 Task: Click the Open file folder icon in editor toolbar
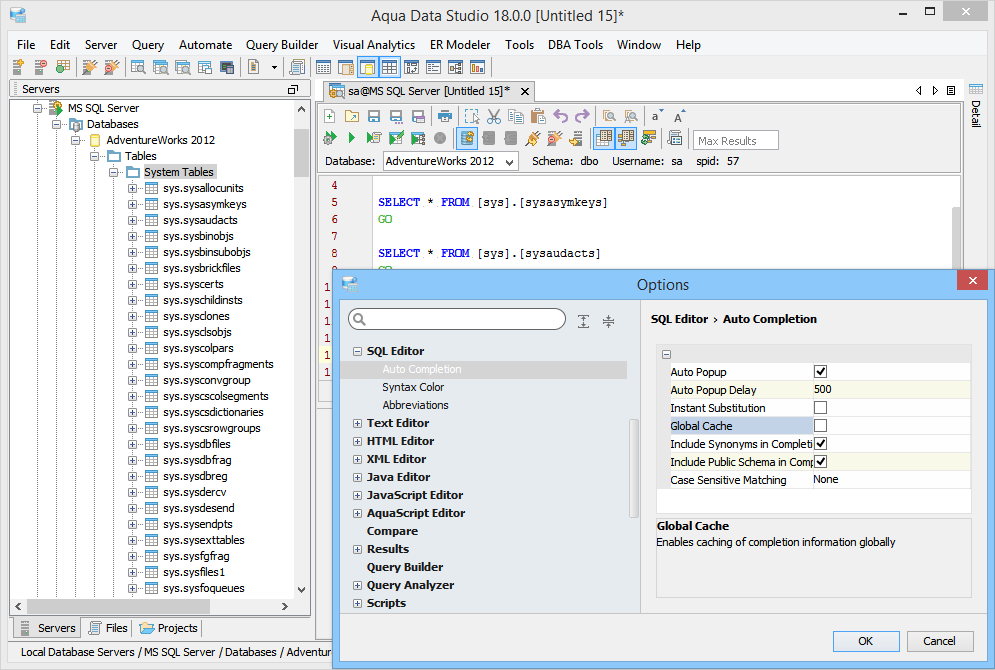pos(352,116)
